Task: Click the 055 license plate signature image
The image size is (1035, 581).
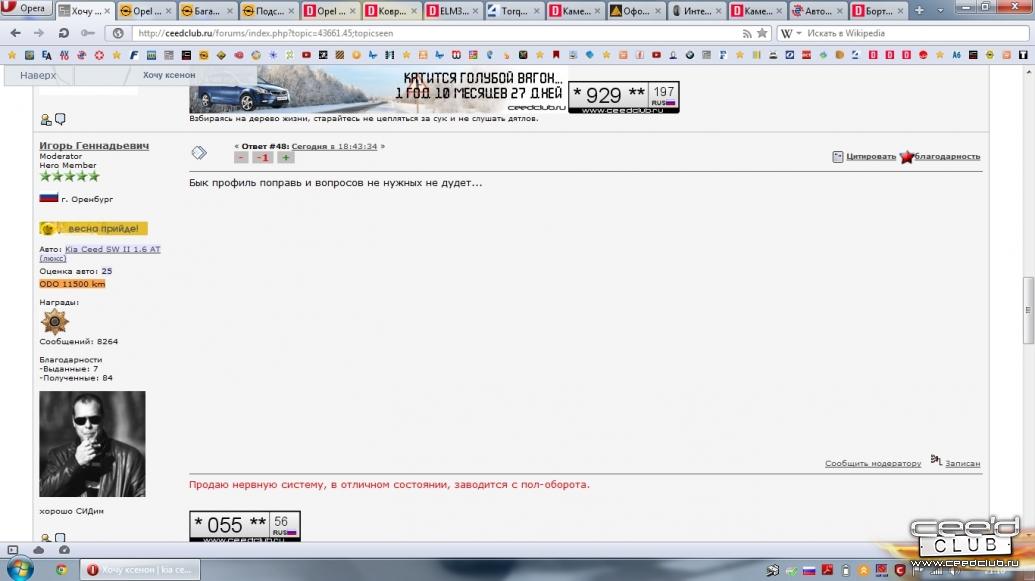Action: click(245, 526)
